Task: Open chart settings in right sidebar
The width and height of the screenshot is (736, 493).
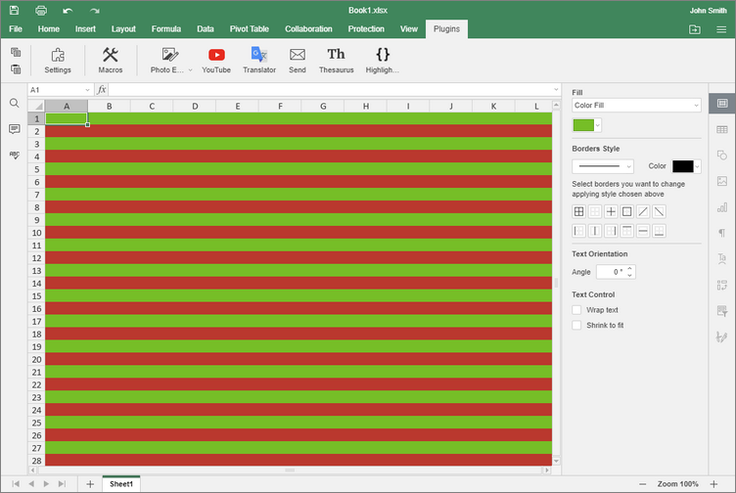Action: [722, 207]
